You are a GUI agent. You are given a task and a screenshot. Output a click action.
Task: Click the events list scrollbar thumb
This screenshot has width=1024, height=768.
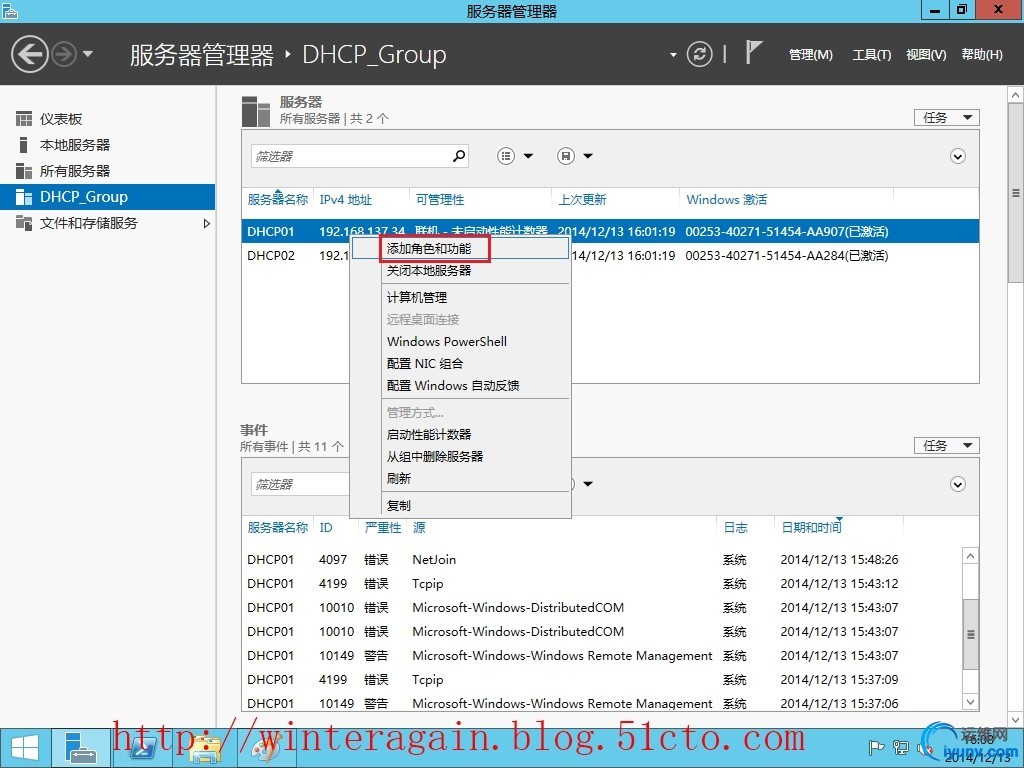(x=970, y=634)
